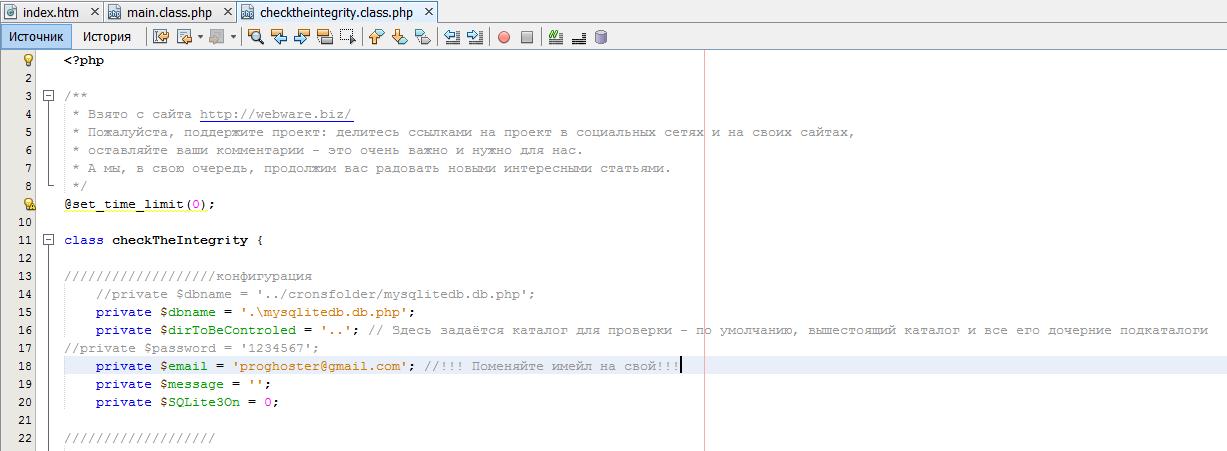Collapse the doc comment fold on line 3
This screenshot has width=1227, height=451.
(47, 96)
